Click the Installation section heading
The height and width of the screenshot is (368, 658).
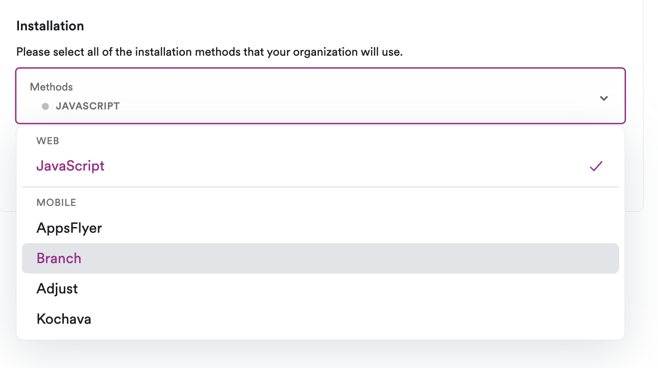(50, 26)
